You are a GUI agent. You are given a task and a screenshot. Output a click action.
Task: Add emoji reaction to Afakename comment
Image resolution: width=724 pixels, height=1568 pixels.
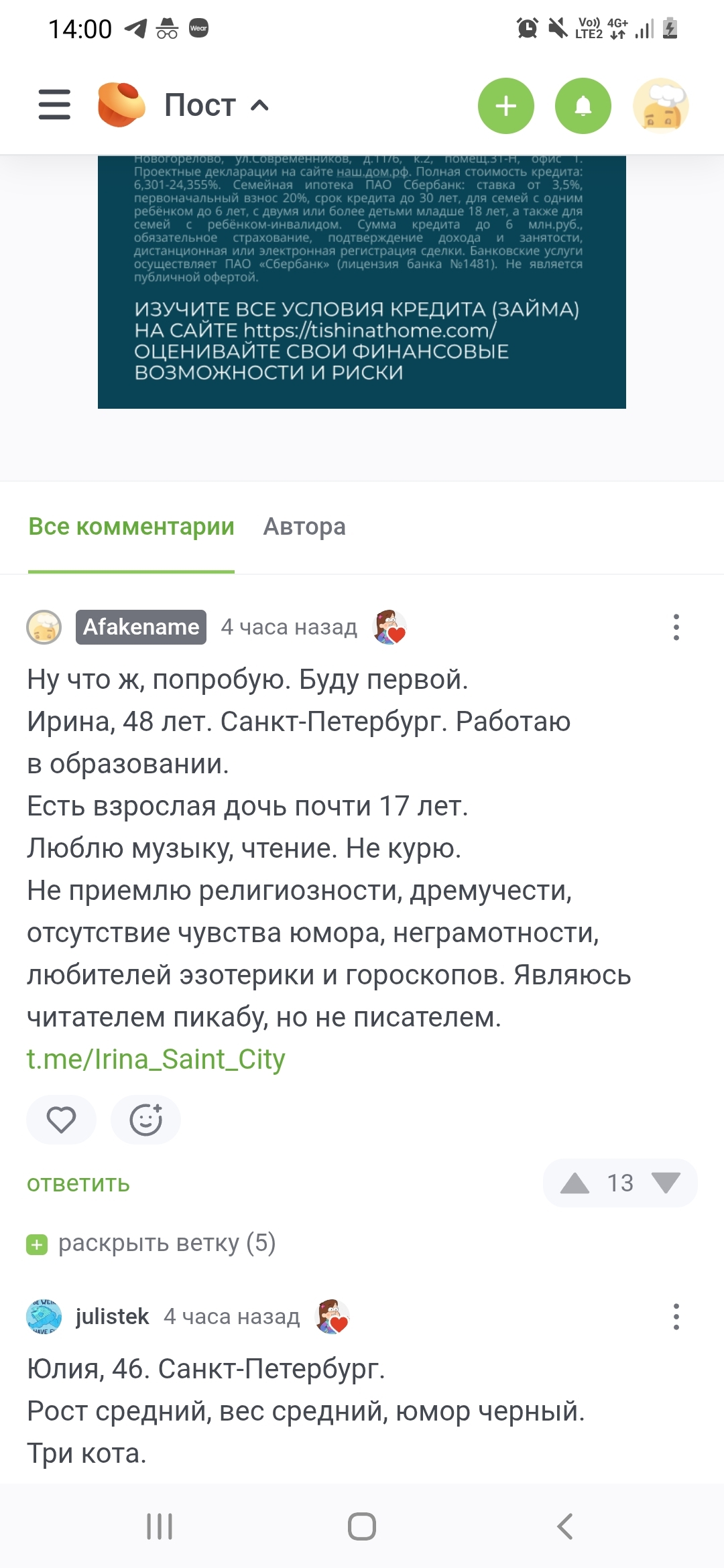[145, 1120]
